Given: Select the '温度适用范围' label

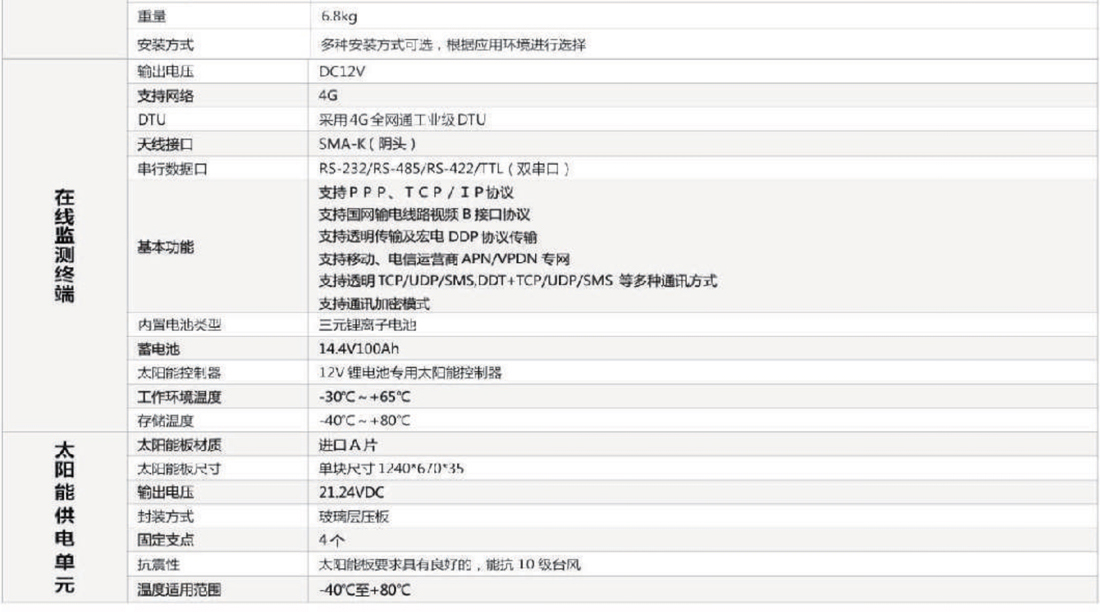Looking at the screenshot, I should click(179, 590).
